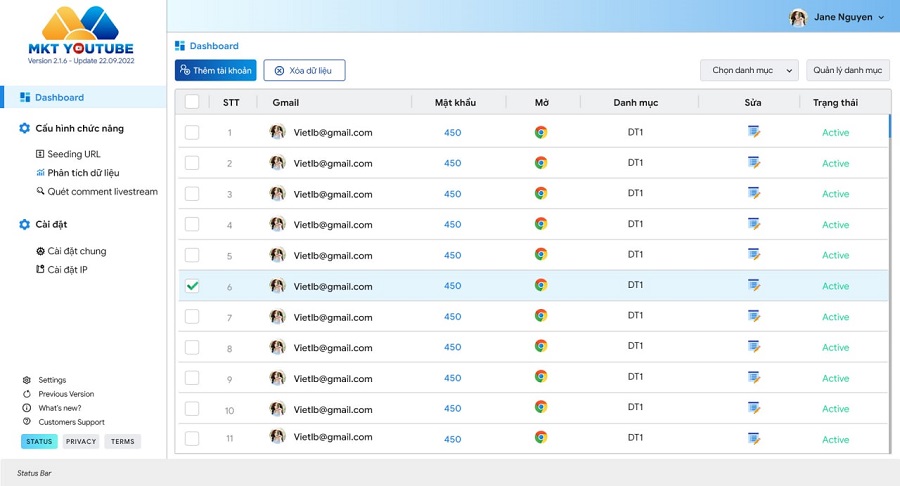The height and width of the screenshot is (486, 900).
Task: Open the Chọn danh mục dropdown
Action: (748, 70)
